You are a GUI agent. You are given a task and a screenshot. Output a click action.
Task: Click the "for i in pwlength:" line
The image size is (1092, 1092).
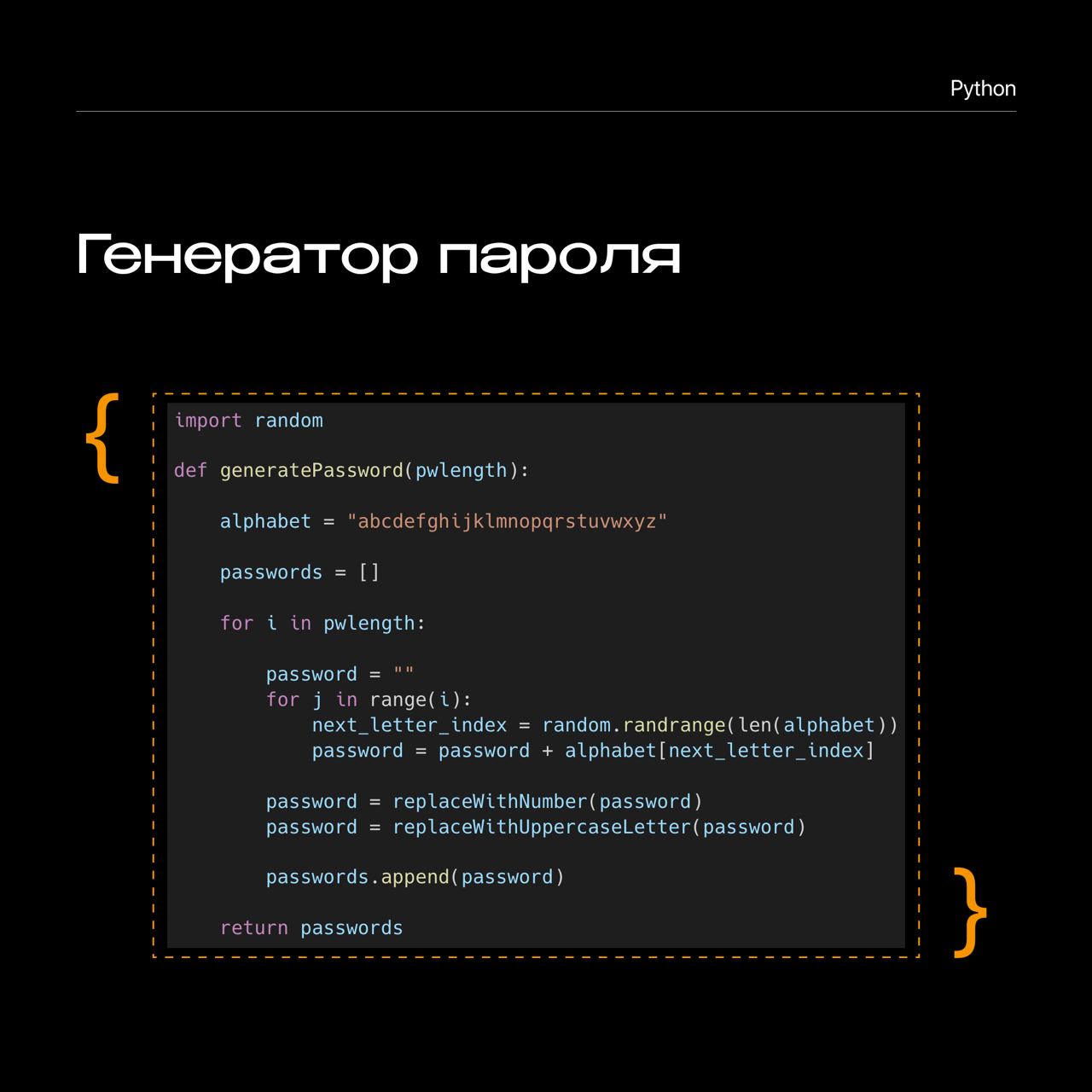pos(322,624)
